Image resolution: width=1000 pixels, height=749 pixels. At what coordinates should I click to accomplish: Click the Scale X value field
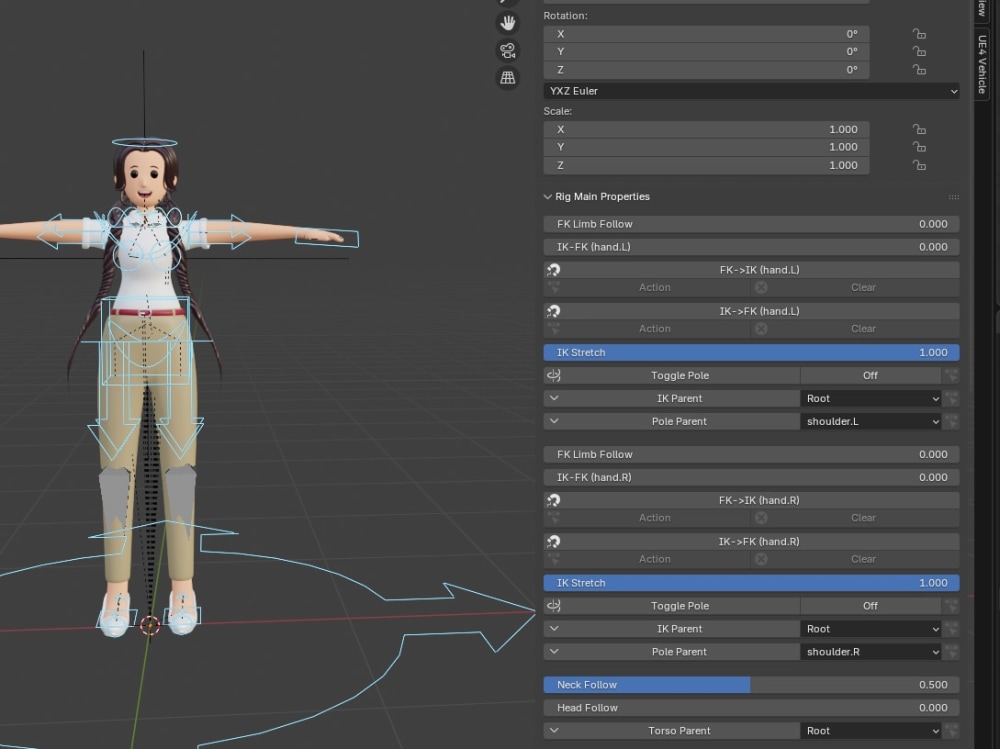tap(706, 130)
